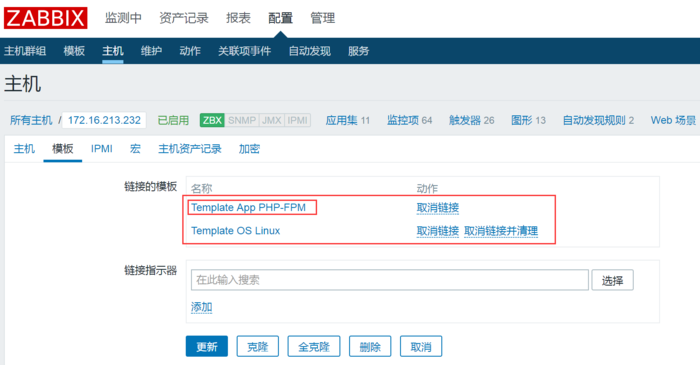Click the 取消 button
The image size is (700, 365).
tap(421, 346)
